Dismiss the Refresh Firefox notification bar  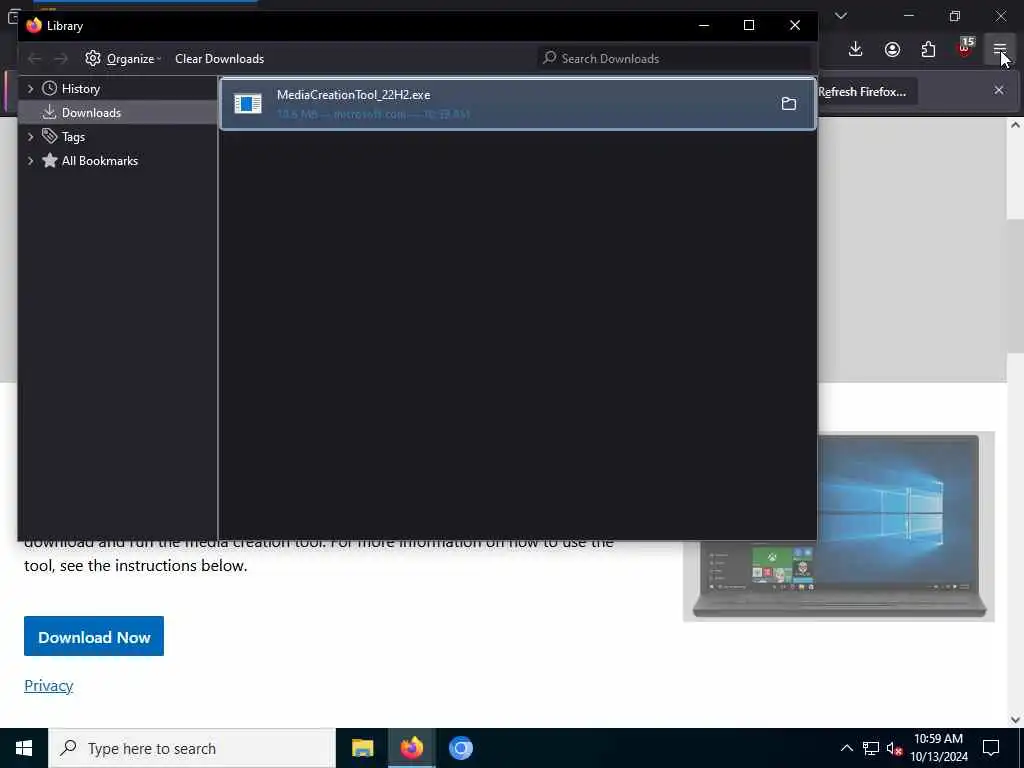coord(999,90)
